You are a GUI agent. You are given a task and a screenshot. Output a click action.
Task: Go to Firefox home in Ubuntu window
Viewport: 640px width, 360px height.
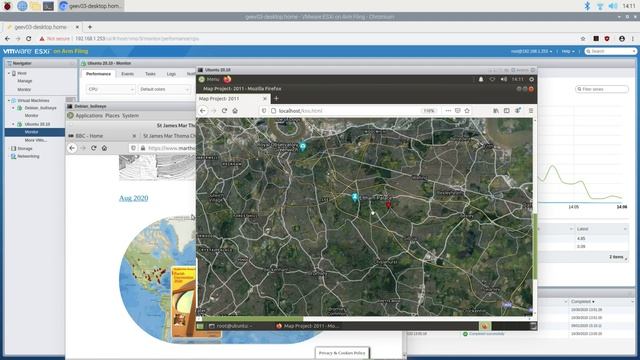click(x=235, y=111)
